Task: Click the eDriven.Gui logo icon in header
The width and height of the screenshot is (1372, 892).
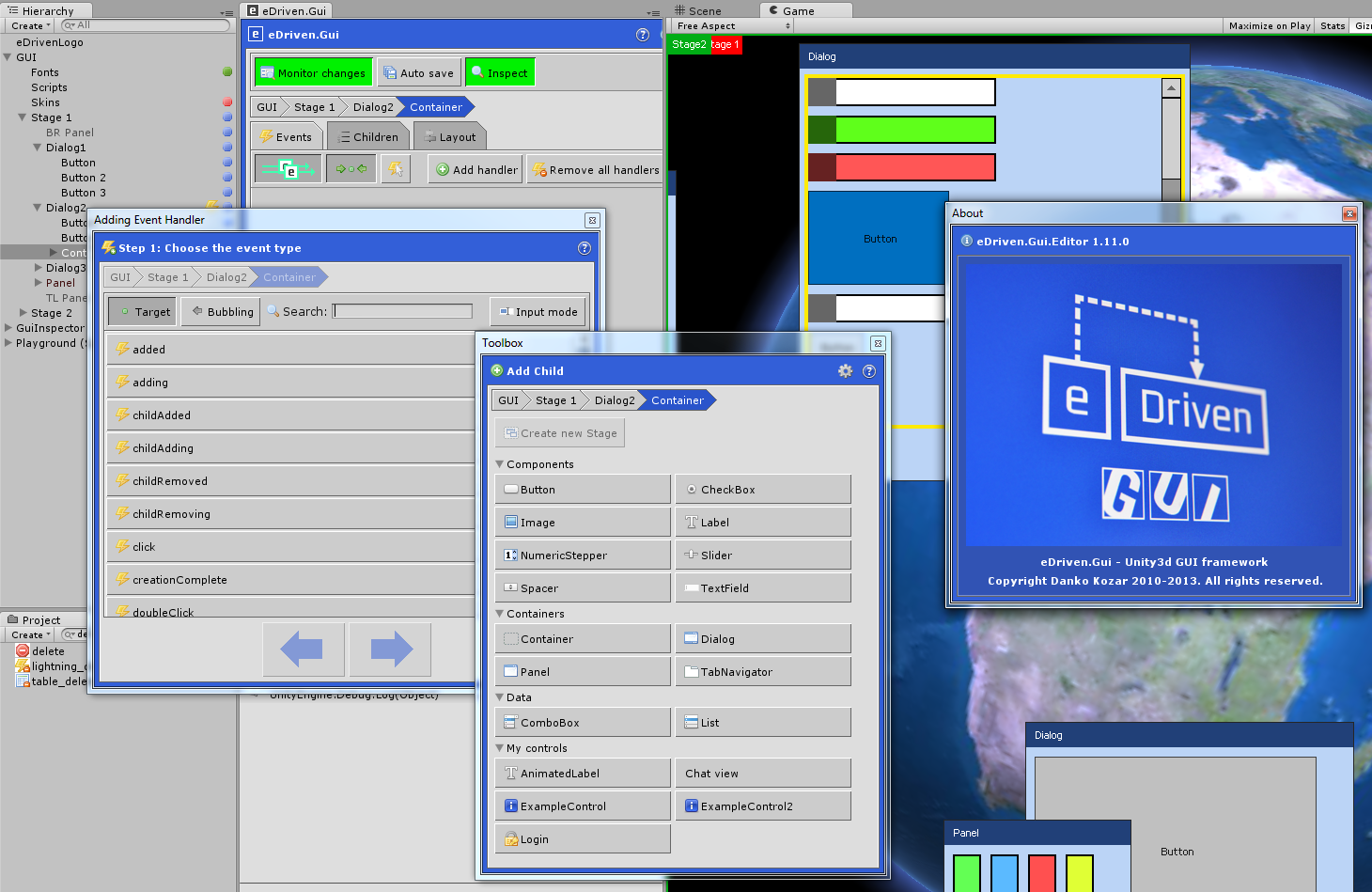Action: 256,35
